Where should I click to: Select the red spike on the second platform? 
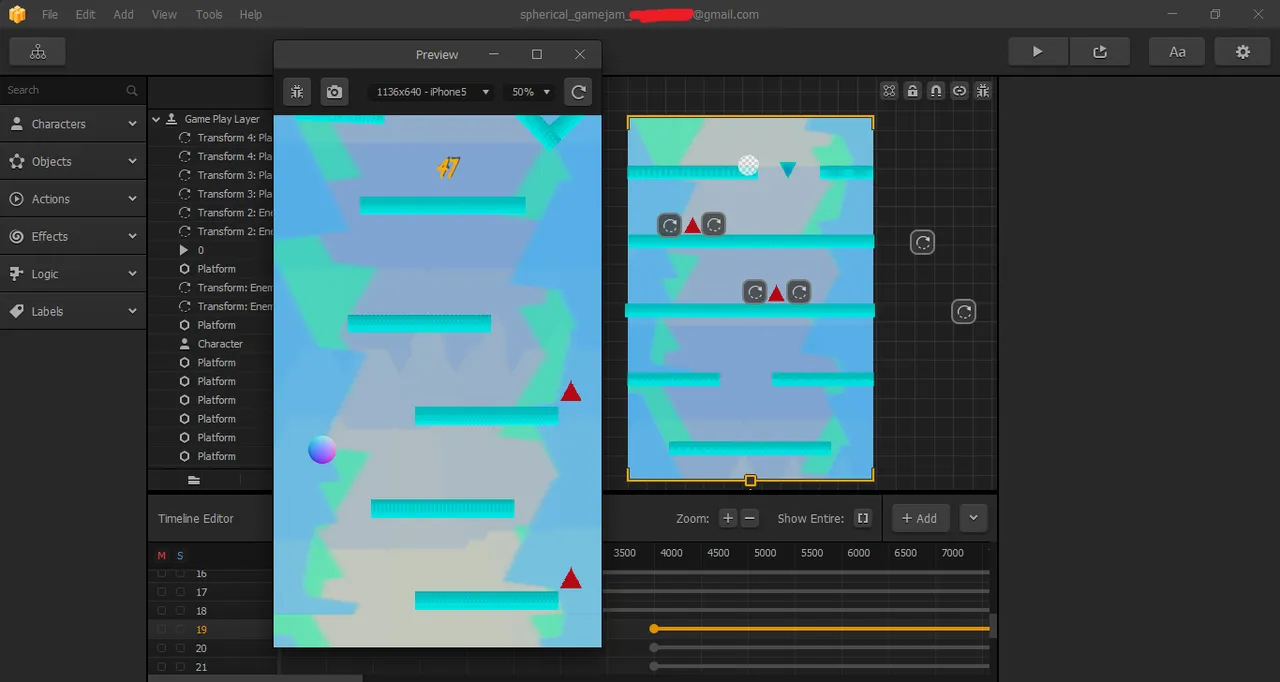point(692,225)
